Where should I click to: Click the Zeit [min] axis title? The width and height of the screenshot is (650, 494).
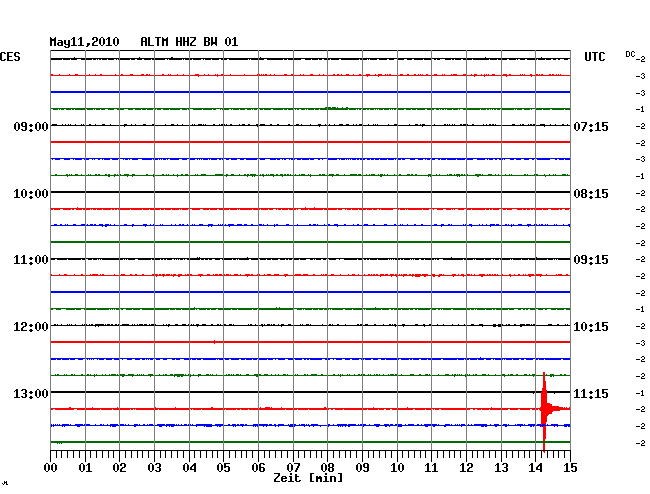point(308,478)
